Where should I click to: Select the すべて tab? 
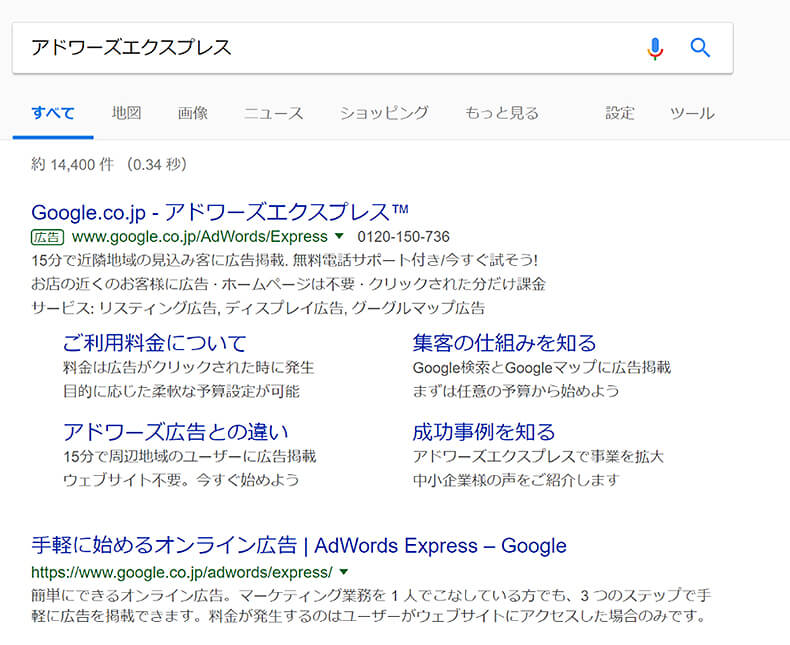point(53,113)
